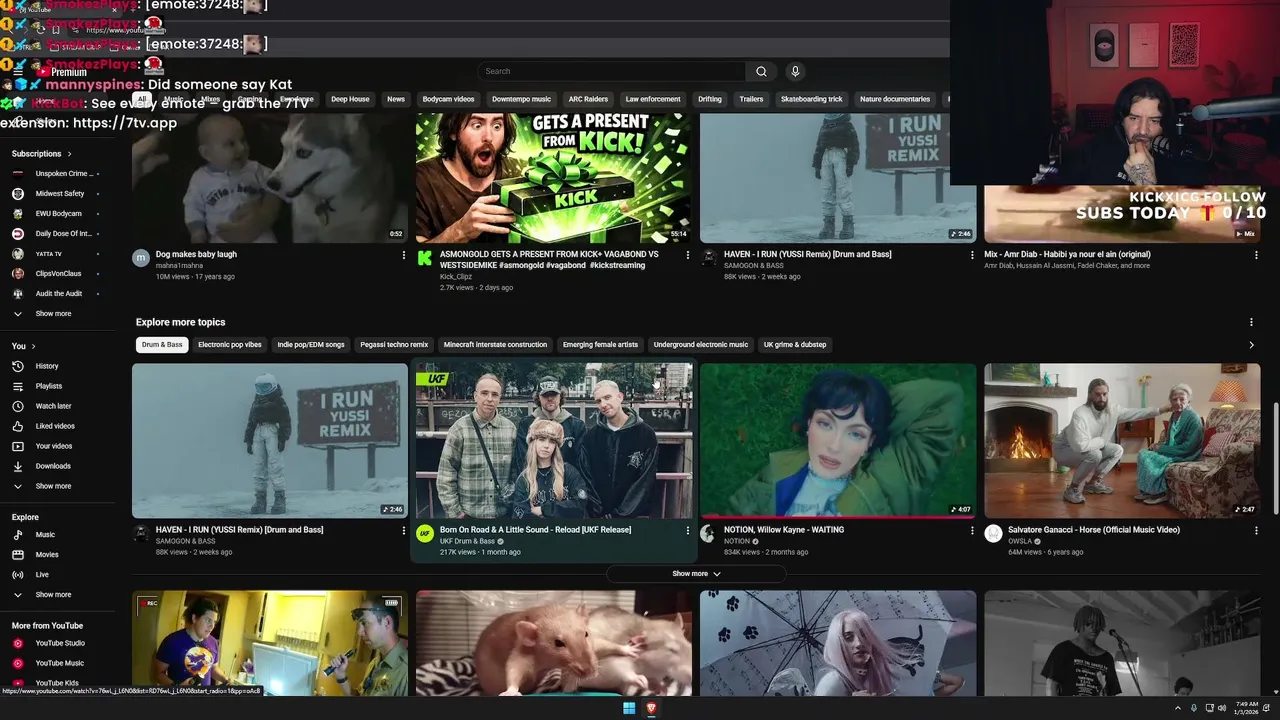This screenshot has height=720, width=1280.
Task: Select the ARC Raiders chip
Action: coord(588,99)
